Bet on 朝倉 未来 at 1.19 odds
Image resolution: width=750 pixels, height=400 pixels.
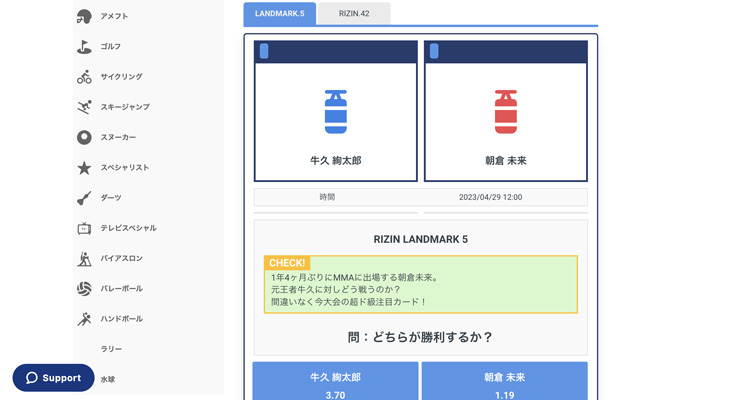[505, 381]
